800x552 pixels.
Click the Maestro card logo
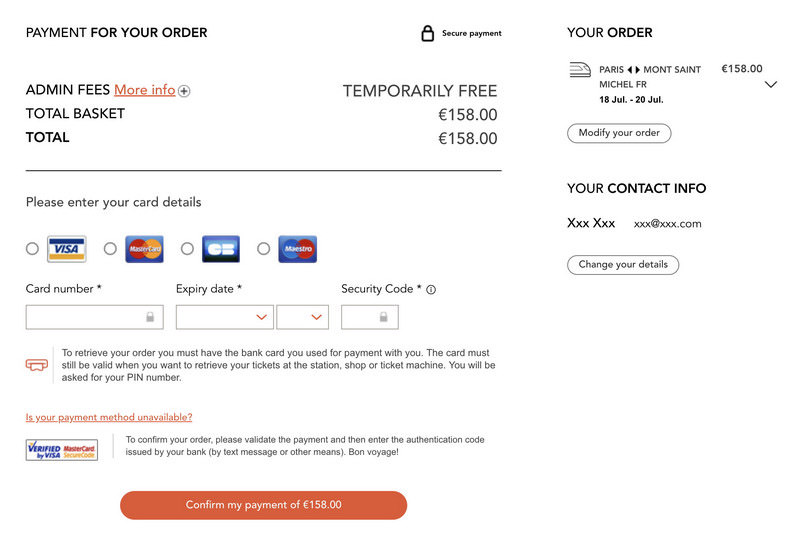coord(297,249)
